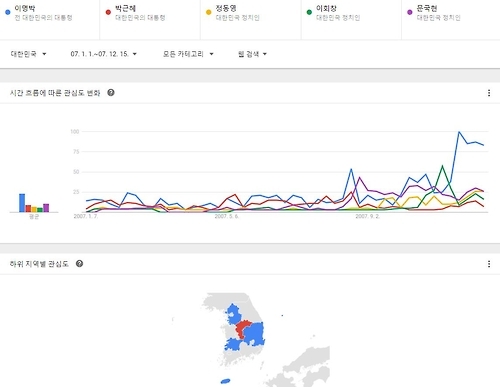Open the date range dropdown 07. 1. 1.~07. 12. 15.

[104, 54]
